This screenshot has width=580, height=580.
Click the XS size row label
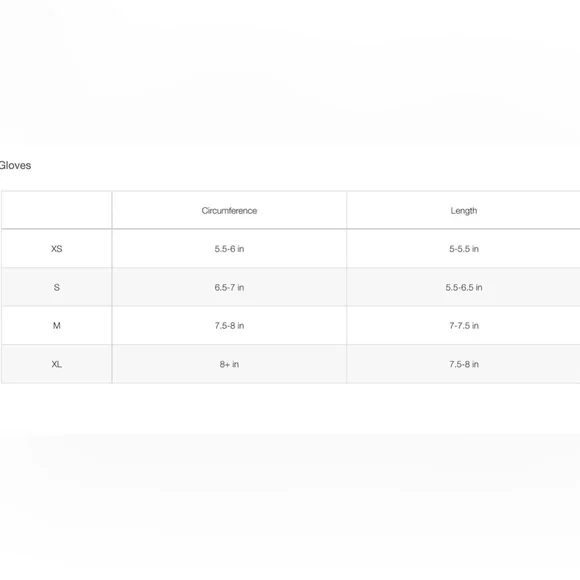pyautogui.click(x=57, y=249)
